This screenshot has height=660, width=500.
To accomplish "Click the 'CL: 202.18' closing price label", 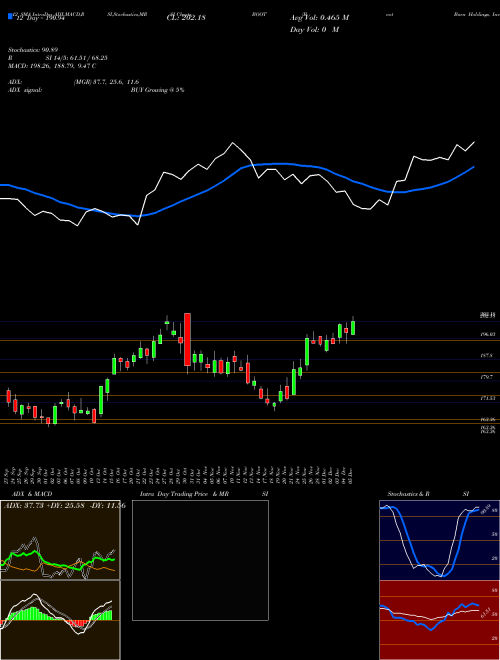I will point(186,18).
